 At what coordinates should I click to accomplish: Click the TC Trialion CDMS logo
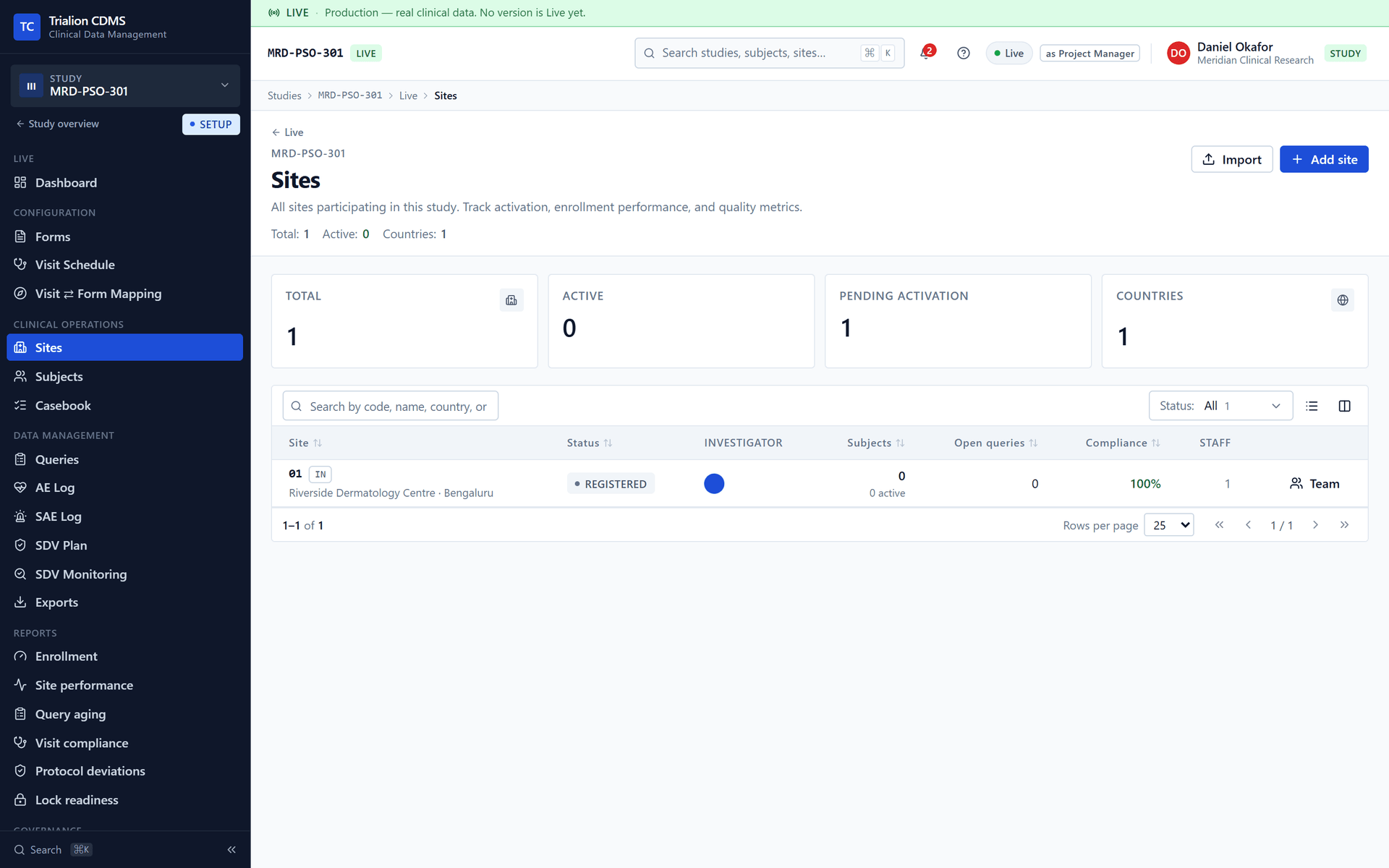tap(27, 27)
